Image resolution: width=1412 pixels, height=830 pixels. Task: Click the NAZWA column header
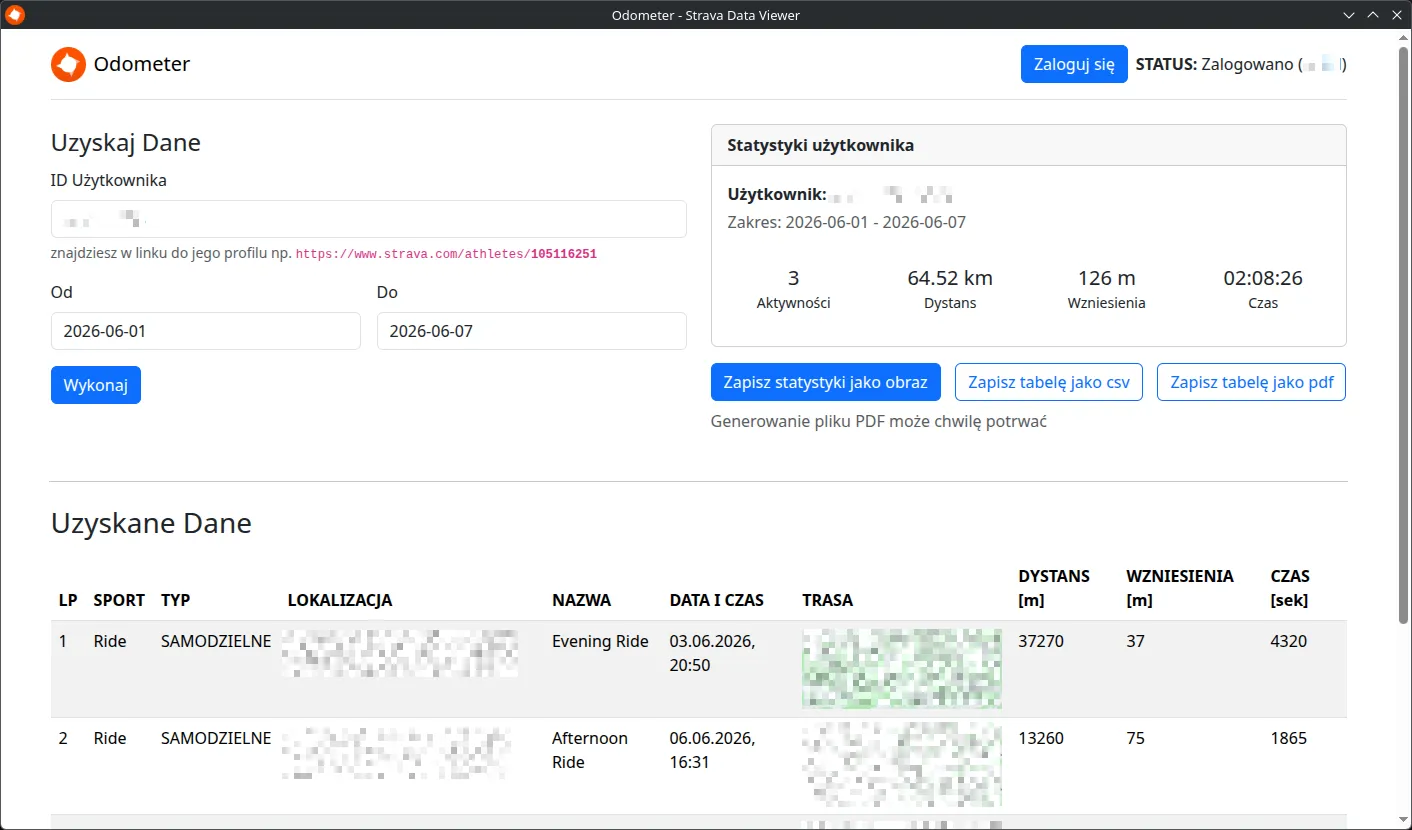pos(582,601)
